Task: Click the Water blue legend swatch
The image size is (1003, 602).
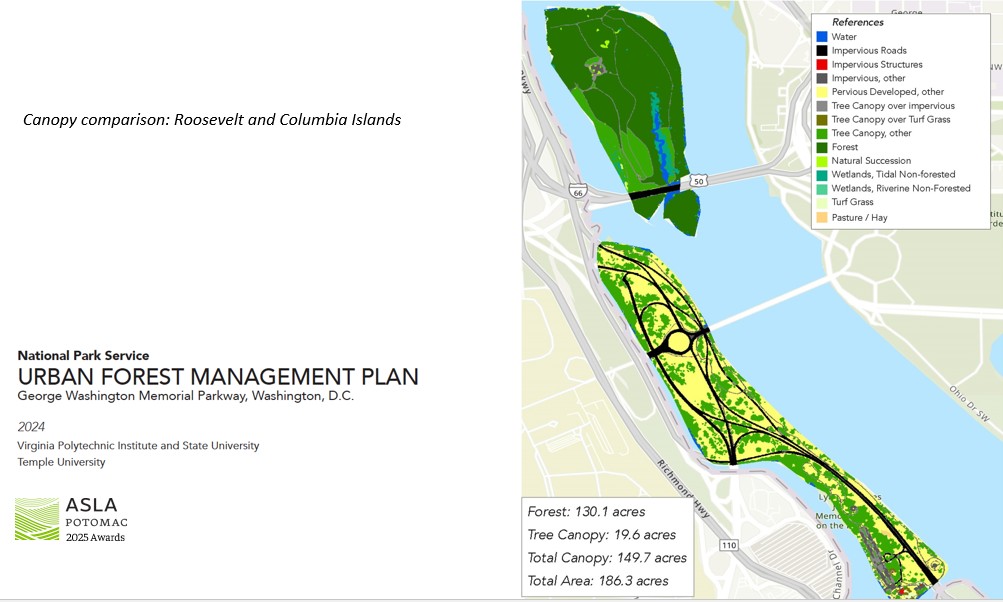Action: pos(822,37)
